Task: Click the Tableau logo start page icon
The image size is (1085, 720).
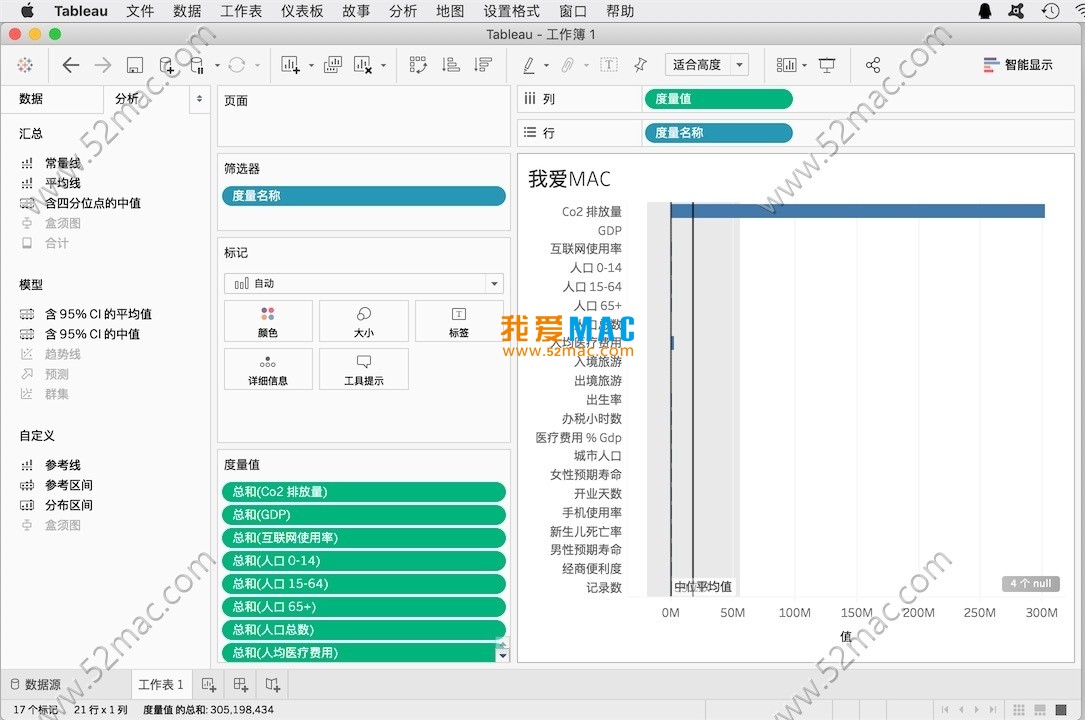Action: coord(25,65)
